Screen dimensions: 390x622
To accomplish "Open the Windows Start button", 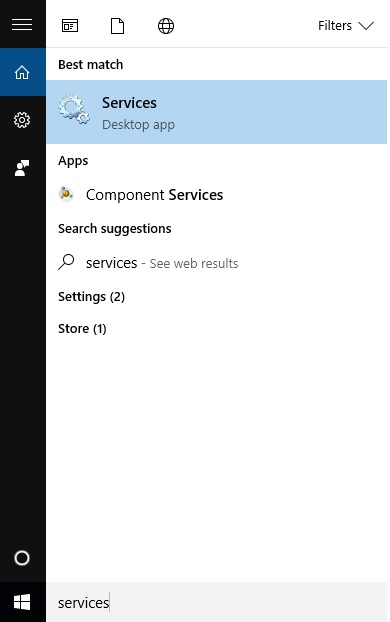I will (22, 602).
